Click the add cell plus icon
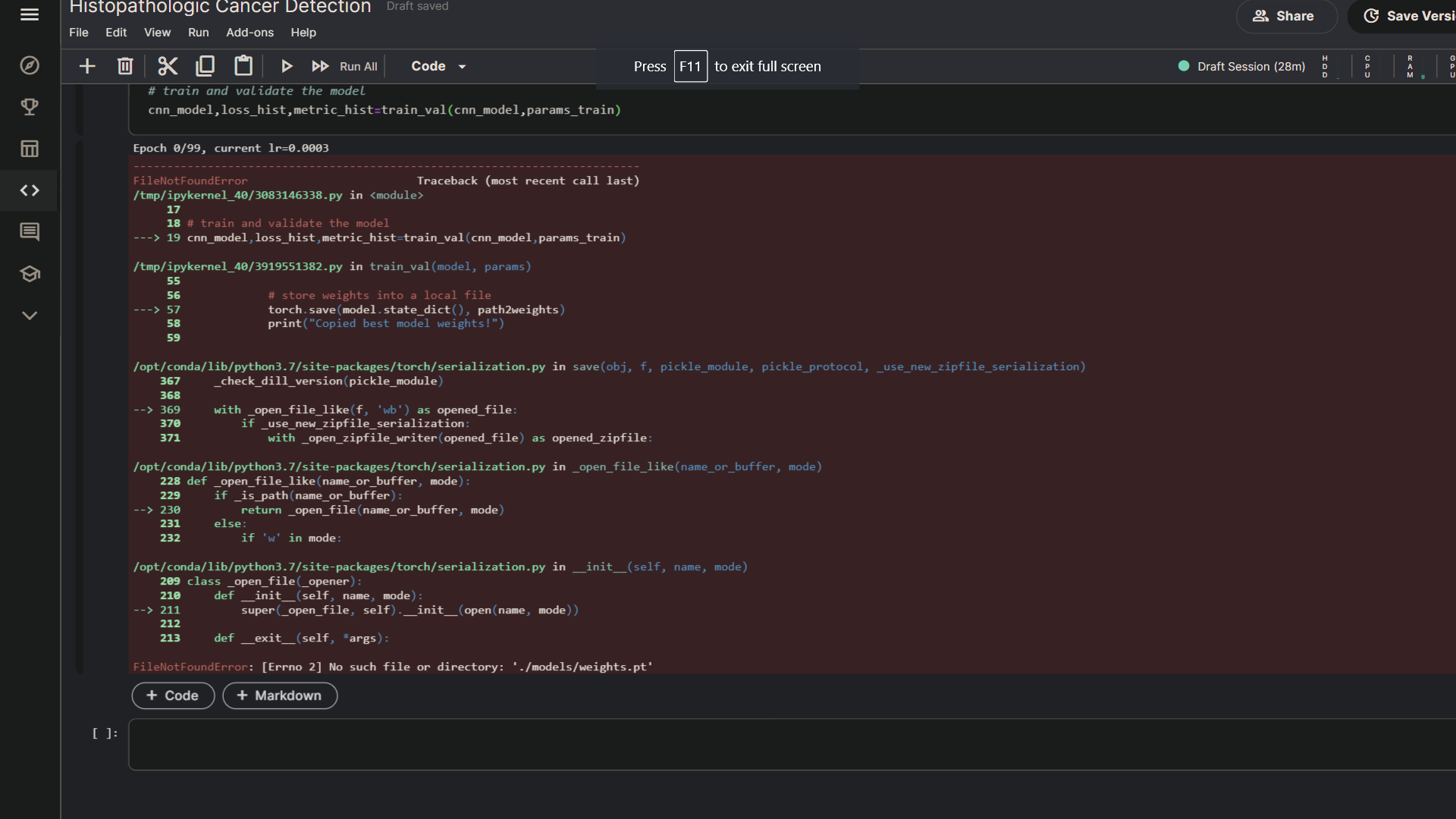1456x819 pixels. coord(87,66)
